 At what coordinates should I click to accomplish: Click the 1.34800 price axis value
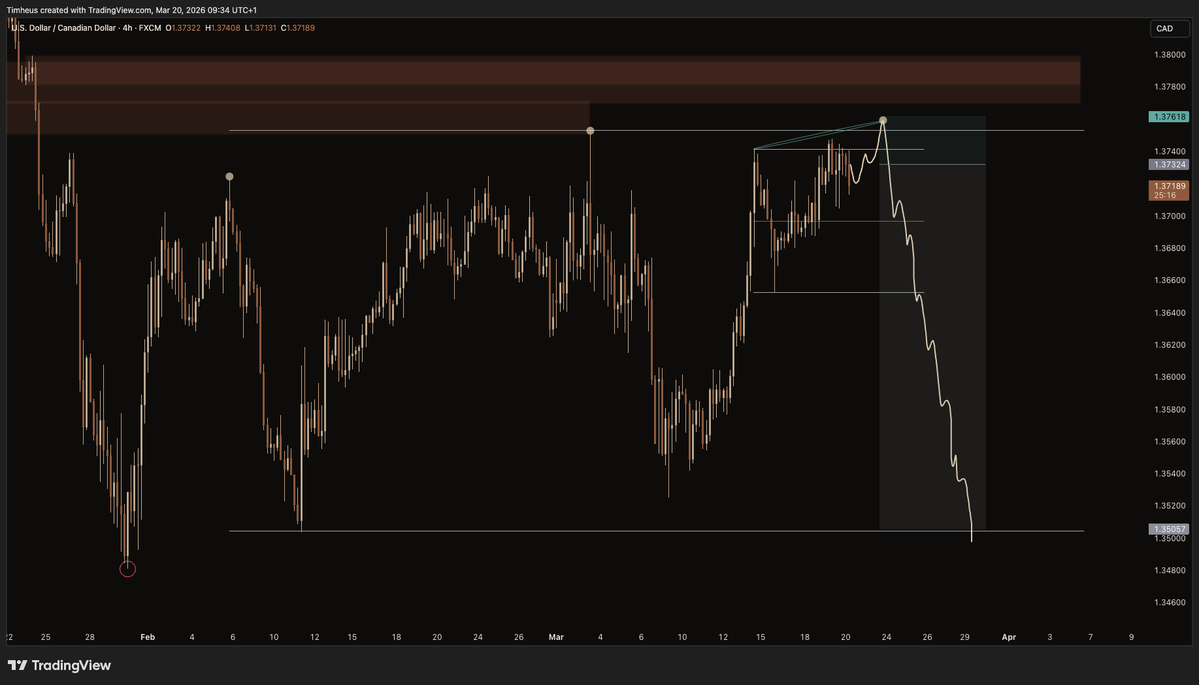[x=1170, y=570]
